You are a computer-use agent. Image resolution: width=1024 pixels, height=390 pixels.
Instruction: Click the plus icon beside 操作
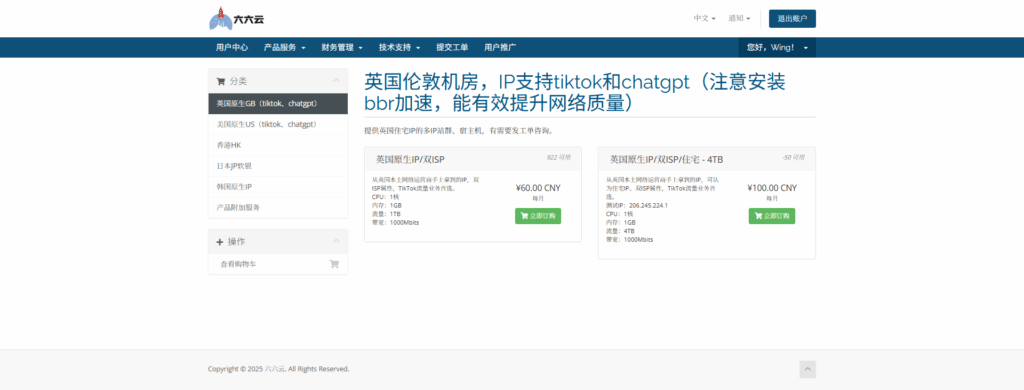click(220, 242)
